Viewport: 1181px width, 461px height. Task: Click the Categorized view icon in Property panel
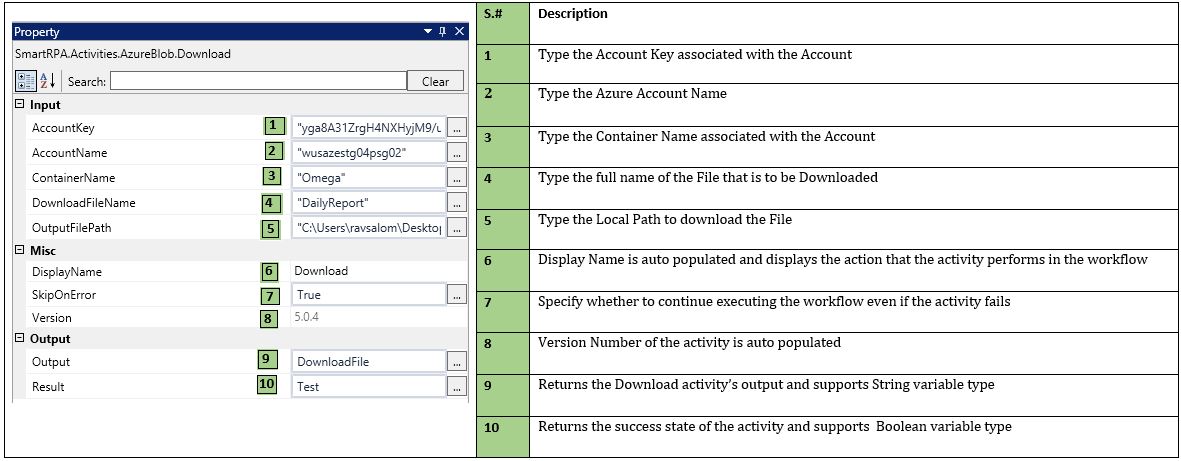[26, 82]
